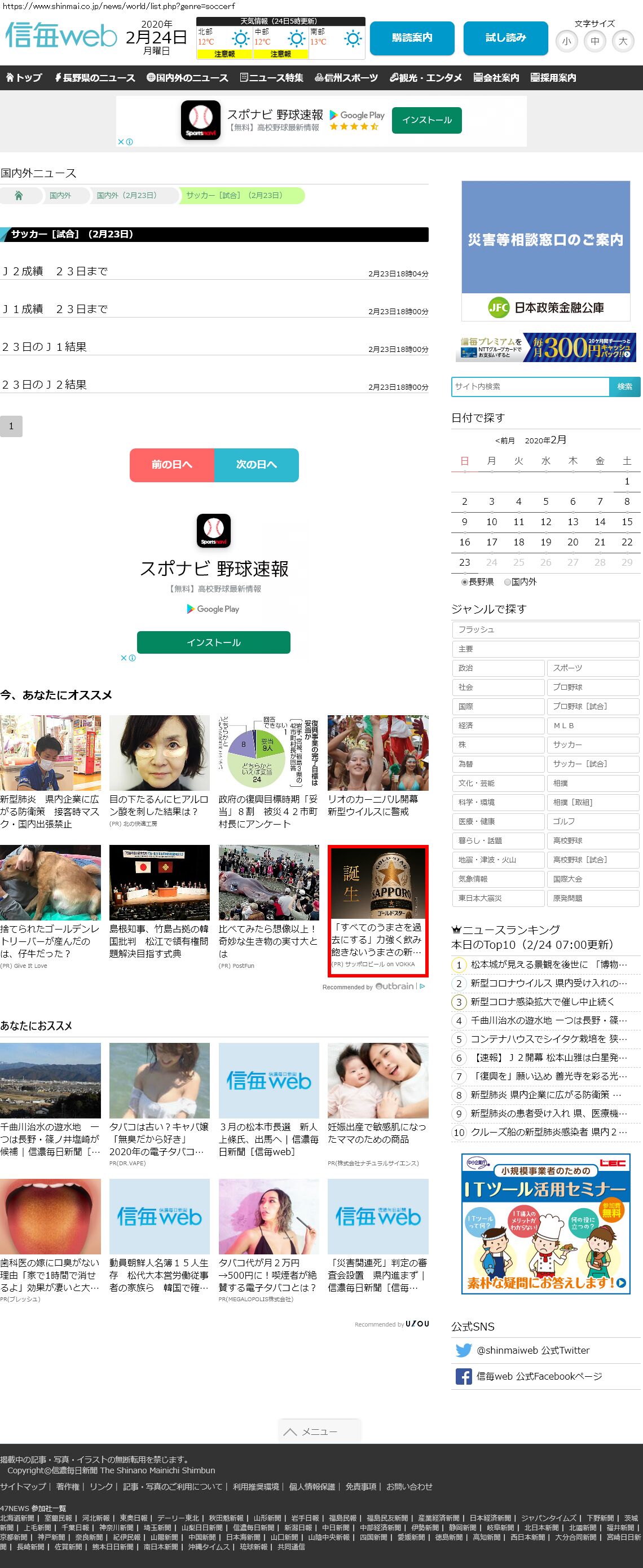Open ranking item 松本城が見える景観を後世に
This screenshot has width=643, height=1568.
click(549, 965)
